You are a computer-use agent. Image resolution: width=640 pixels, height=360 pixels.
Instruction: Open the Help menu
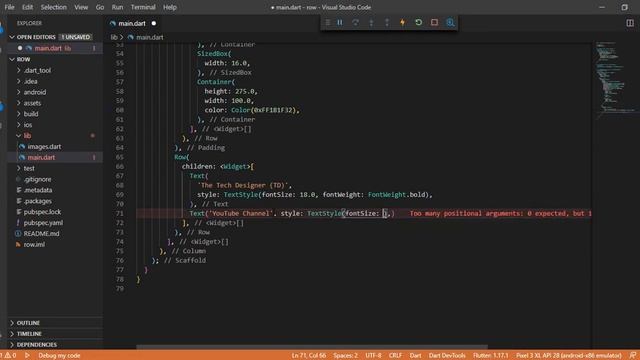coord(170,7)
